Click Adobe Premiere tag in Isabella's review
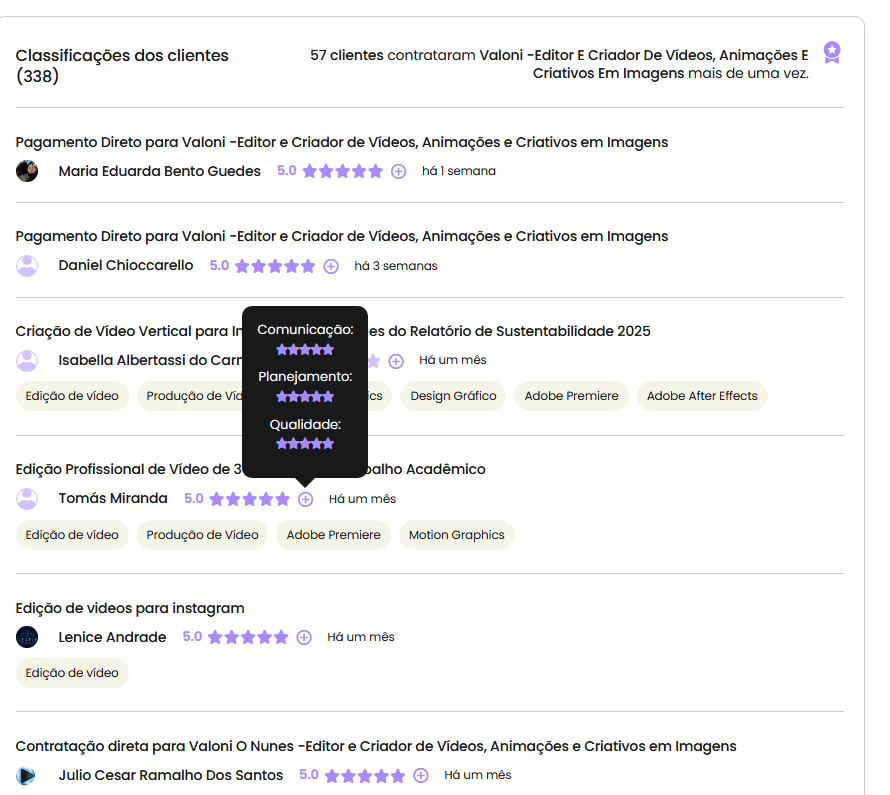The height and width of the screenshot is (795, 890). [571, 396]
